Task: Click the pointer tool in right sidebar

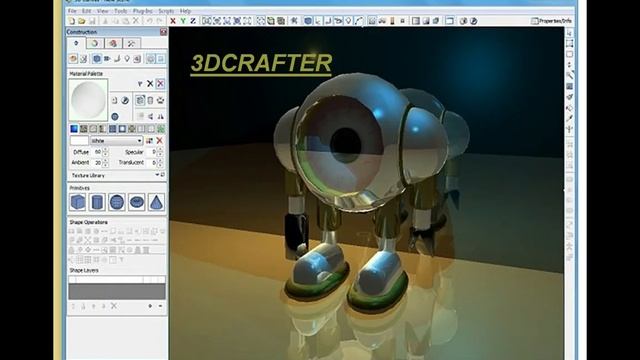Action: tap(569, 33)
